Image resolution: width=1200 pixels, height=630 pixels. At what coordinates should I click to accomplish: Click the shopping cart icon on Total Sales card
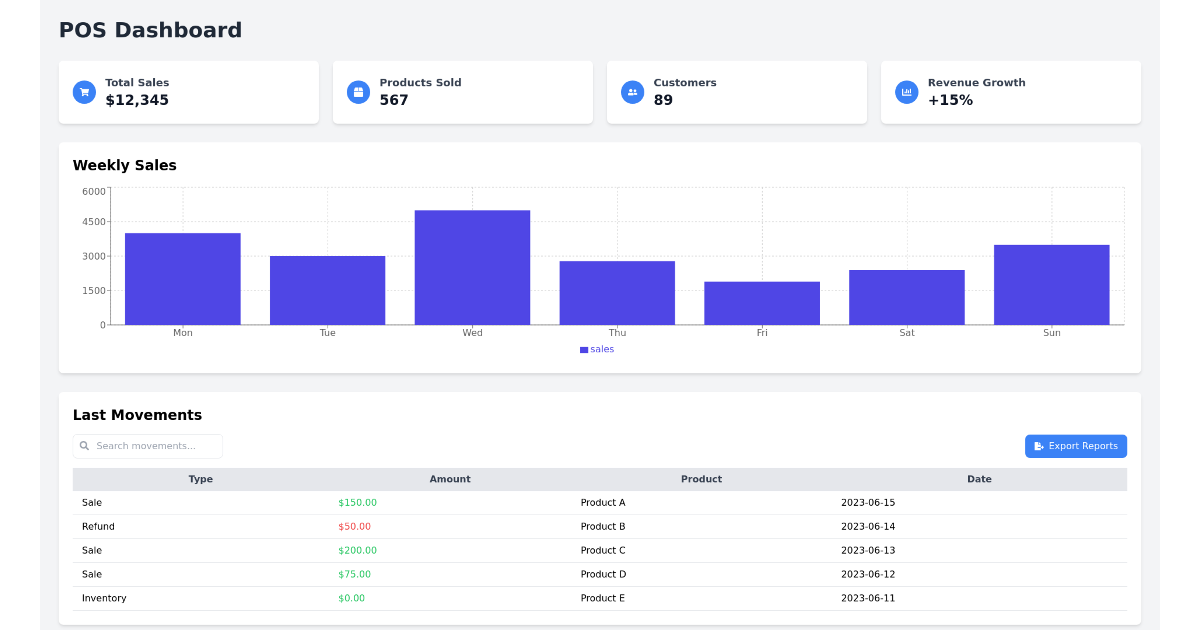tap(84, 91)
